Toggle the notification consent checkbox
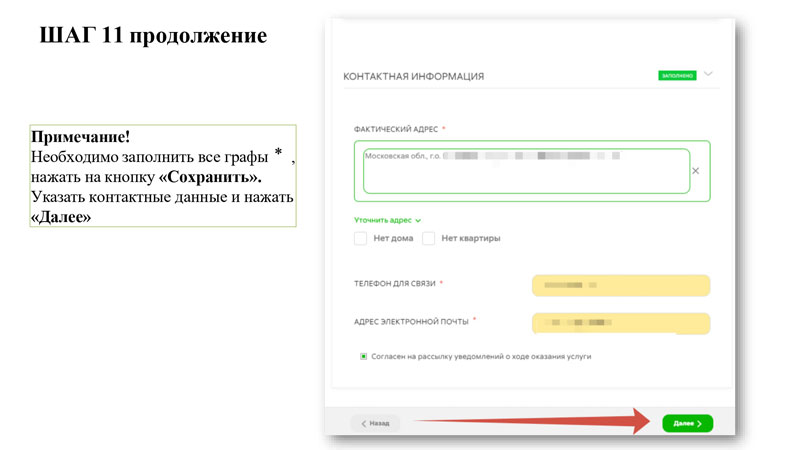800x450 pixels. [364, 356]
